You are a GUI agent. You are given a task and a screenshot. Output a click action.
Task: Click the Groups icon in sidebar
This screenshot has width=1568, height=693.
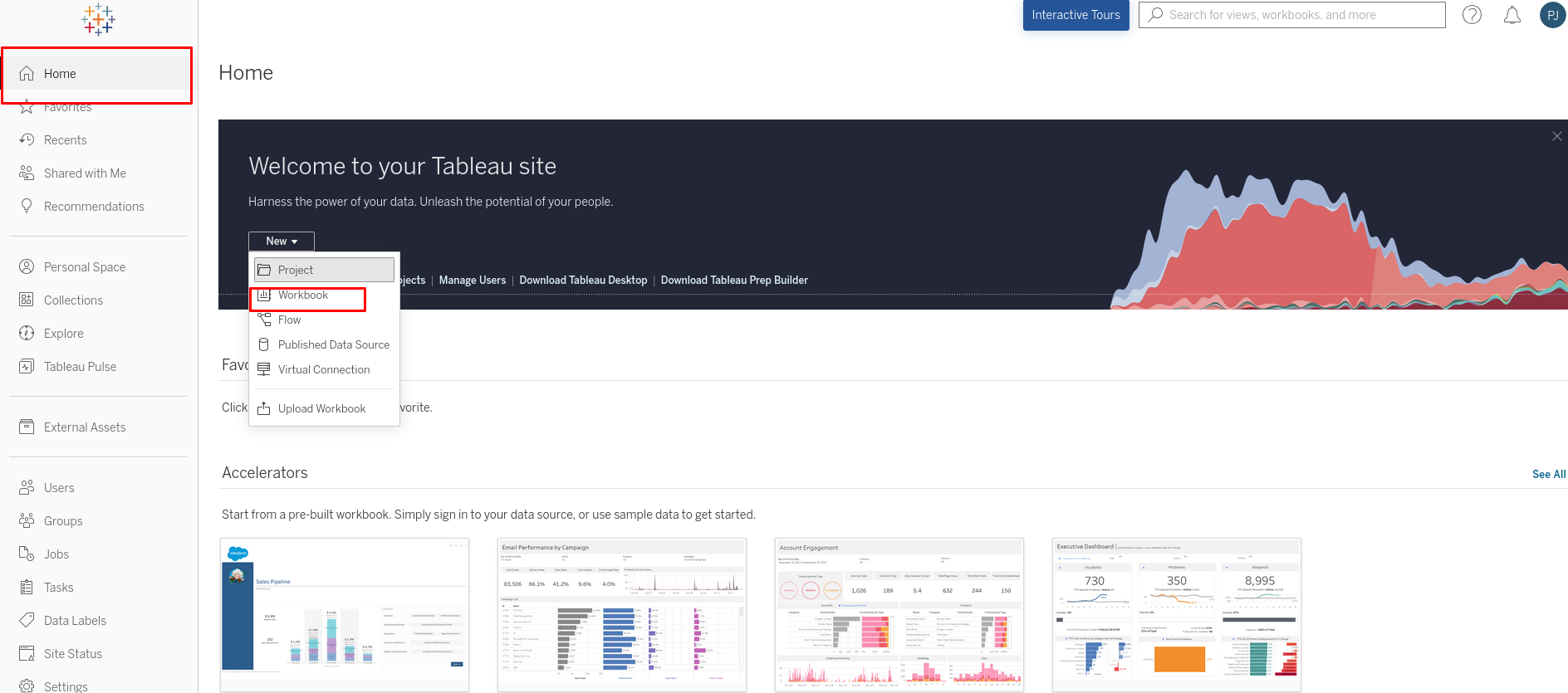tap(27, 520)
